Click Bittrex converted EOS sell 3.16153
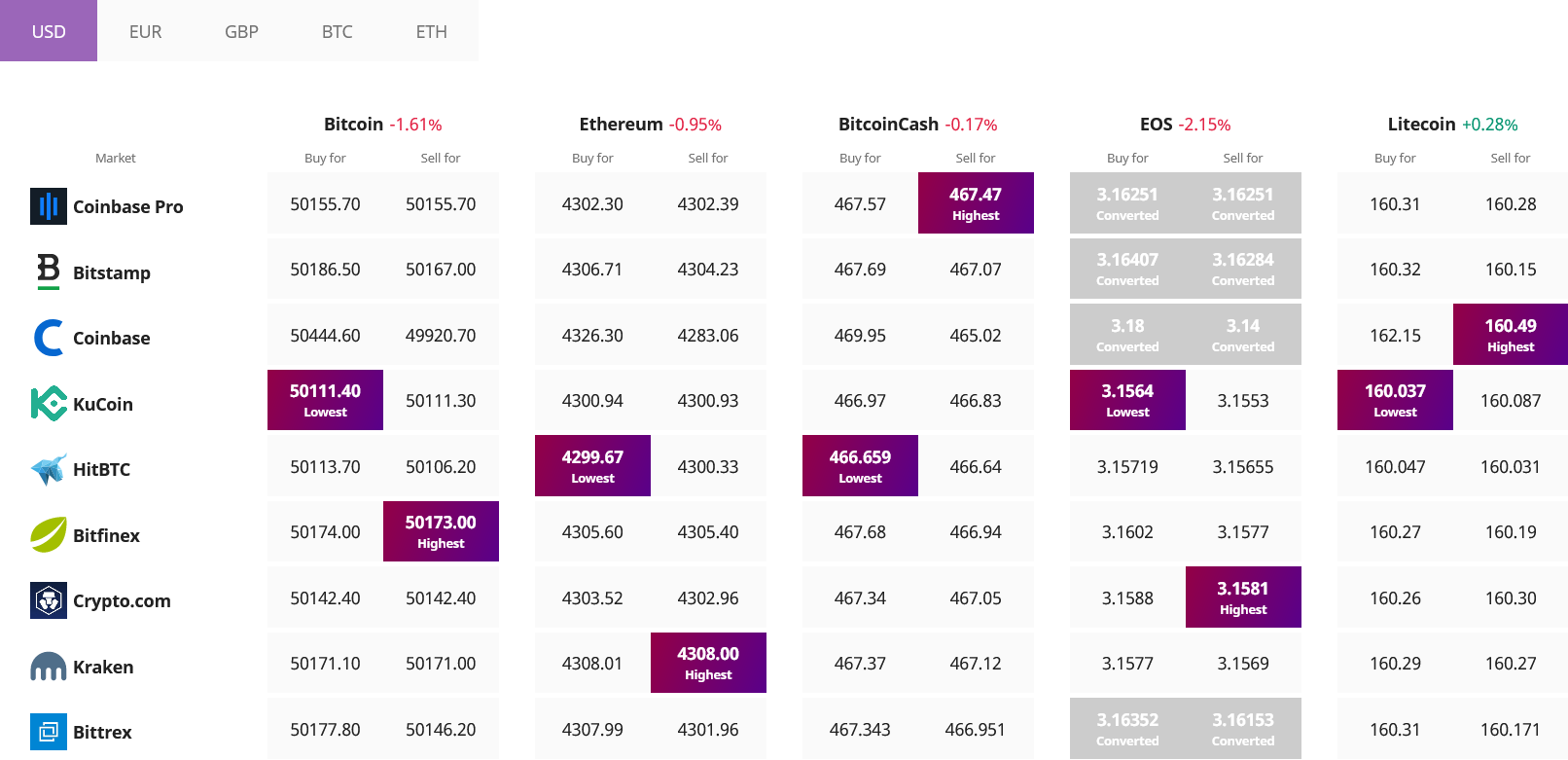This screenshot has width=1568, height=760. [1243, 729]
